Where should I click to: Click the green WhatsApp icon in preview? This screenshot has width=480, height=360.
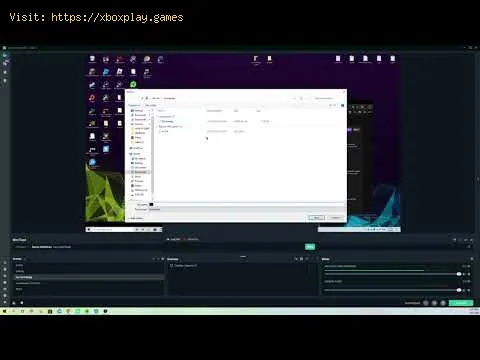point(133,84)
